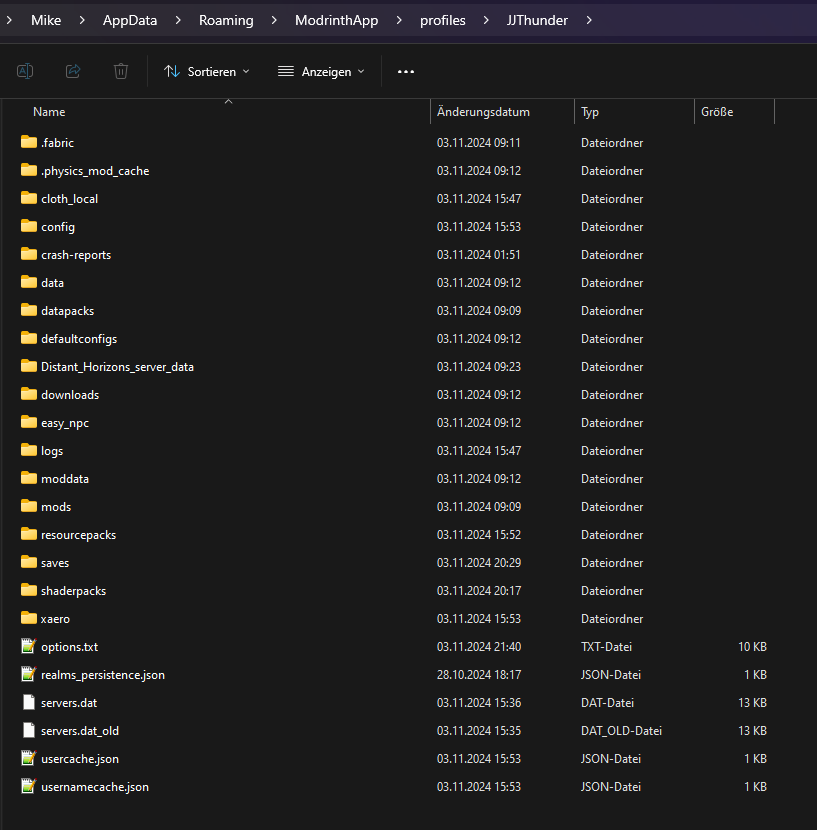The height and width of the screenshot is (830, 817).
Task: Click the servers.dat file icon
Action: coord(28,703)
